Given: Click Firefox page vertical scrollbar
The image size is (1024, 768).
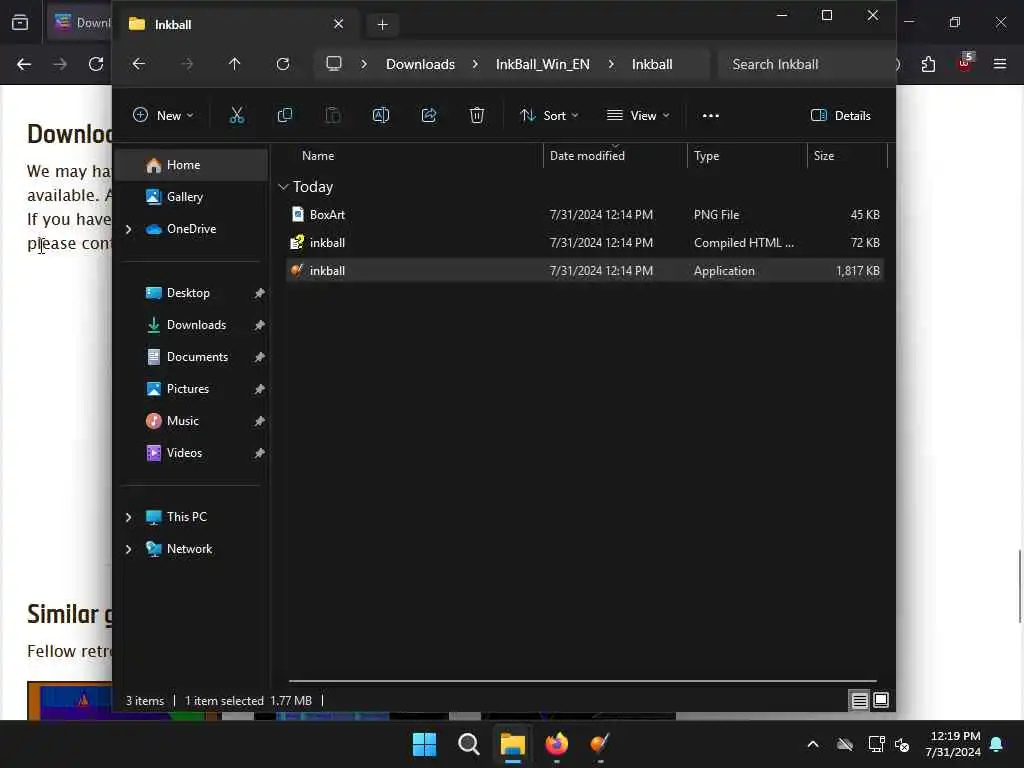Looking at the screenshot, I should pyautogui.click(x=1020, y=586).
